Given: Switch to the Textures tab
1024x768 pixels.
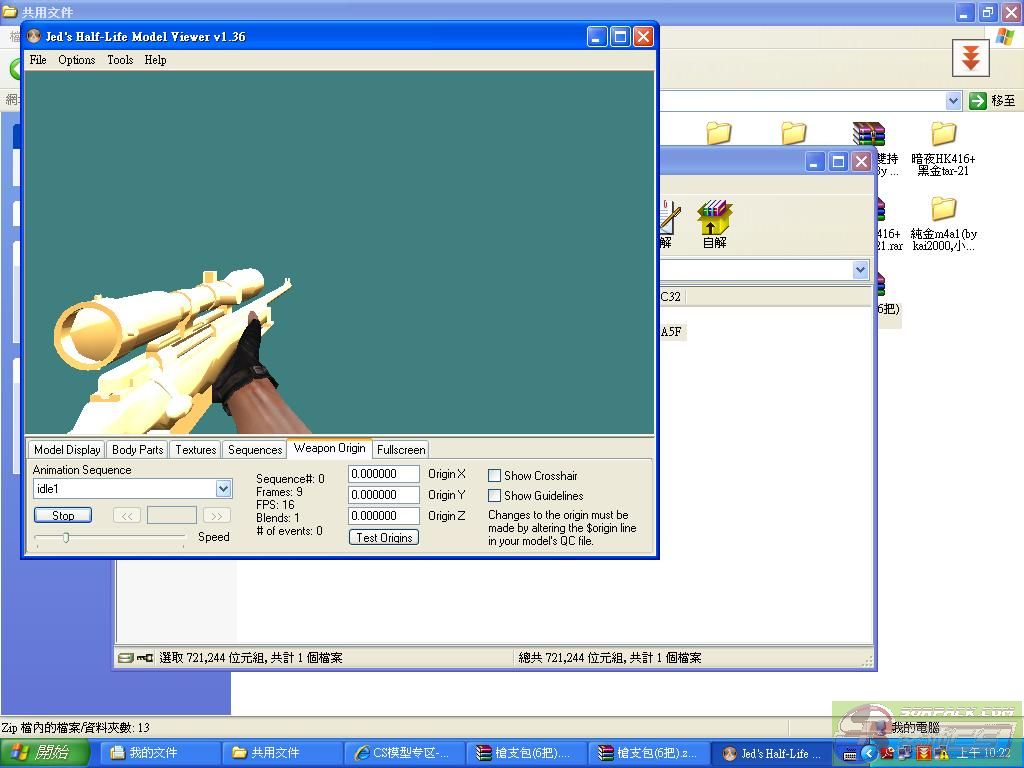Looking at the screenshot, I should point(196,450).
